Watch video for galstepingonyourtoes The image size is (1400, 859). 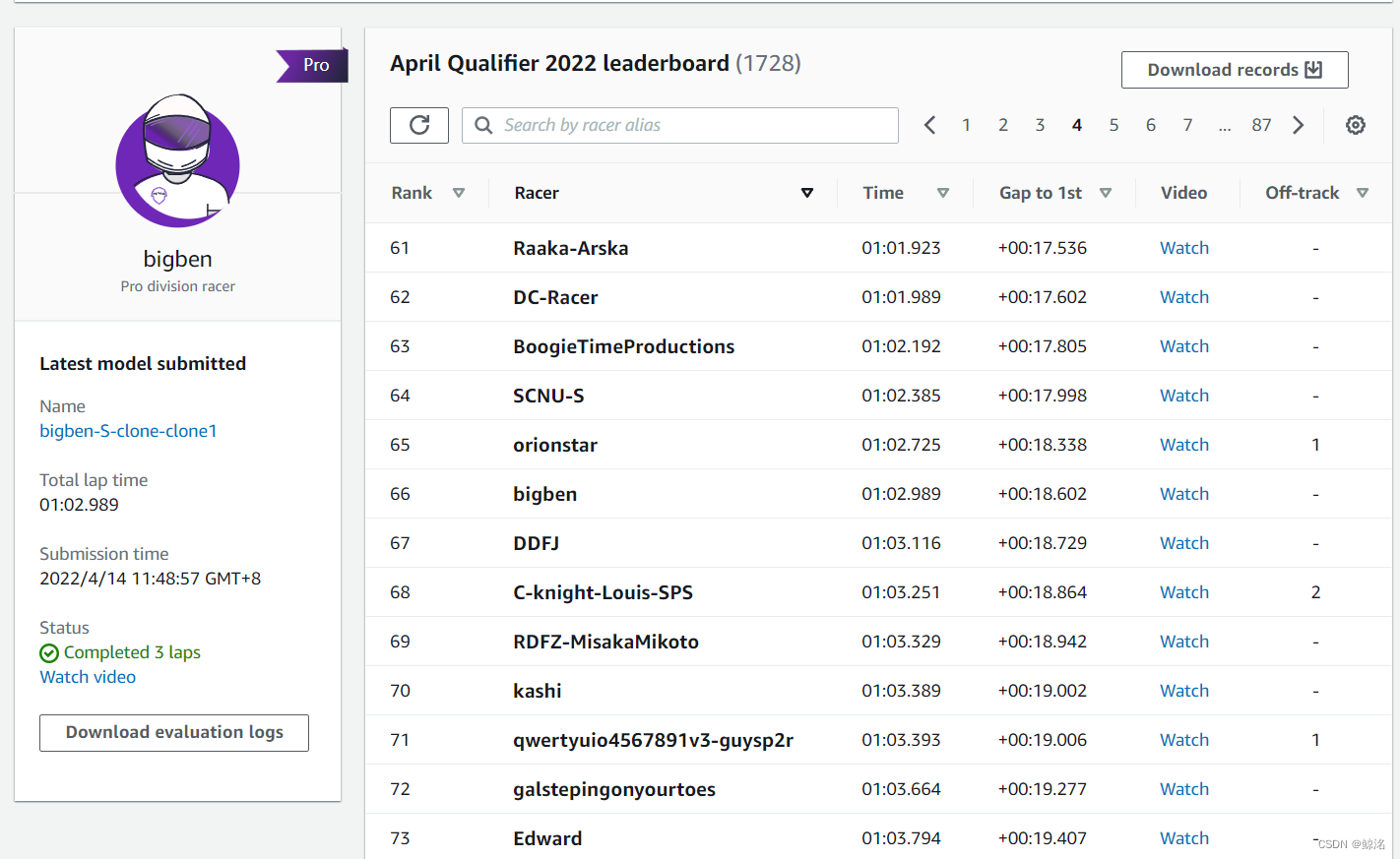(1184, 789)
